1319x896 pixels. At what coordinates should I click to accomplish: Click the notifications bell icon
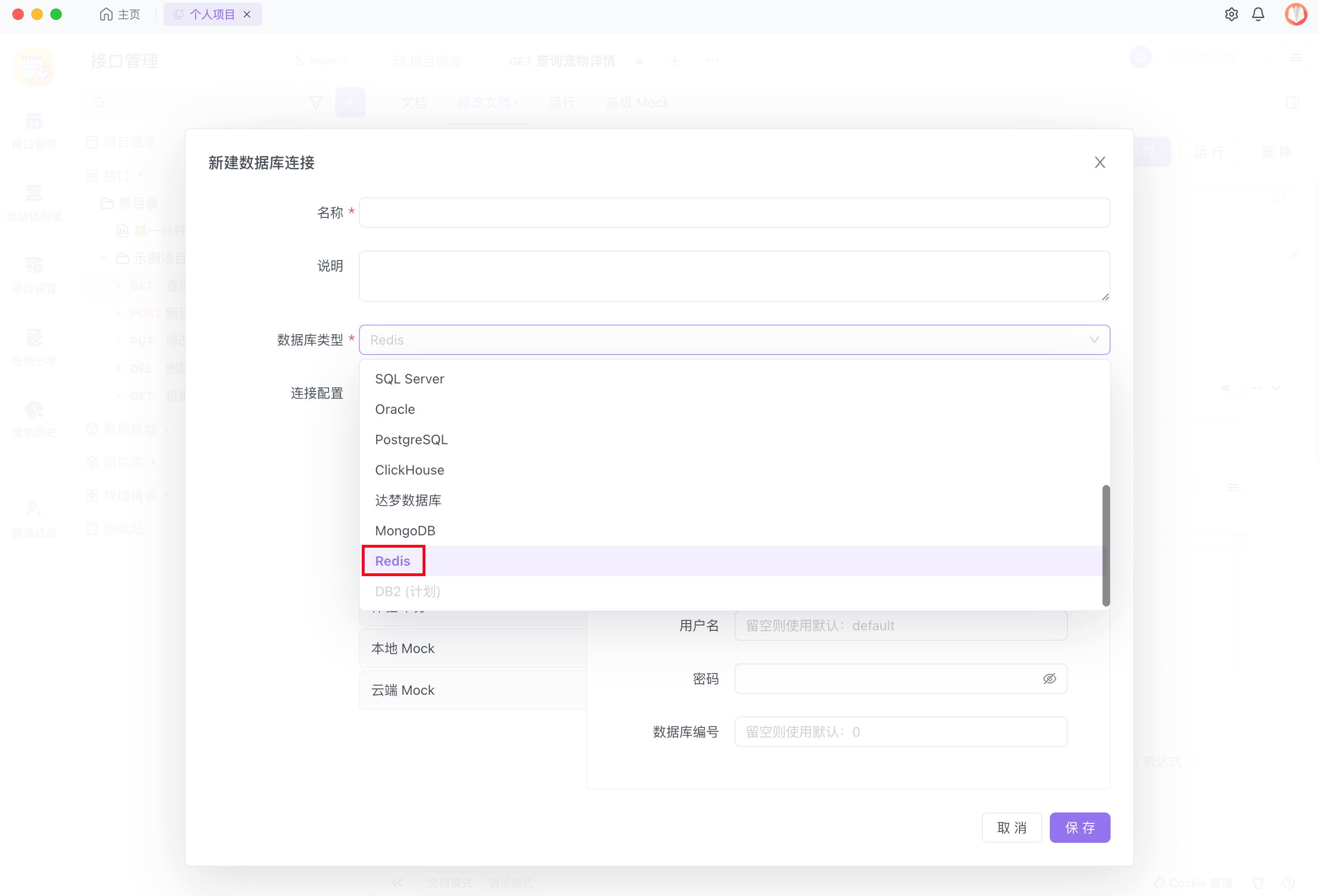tap(1258, 14)
